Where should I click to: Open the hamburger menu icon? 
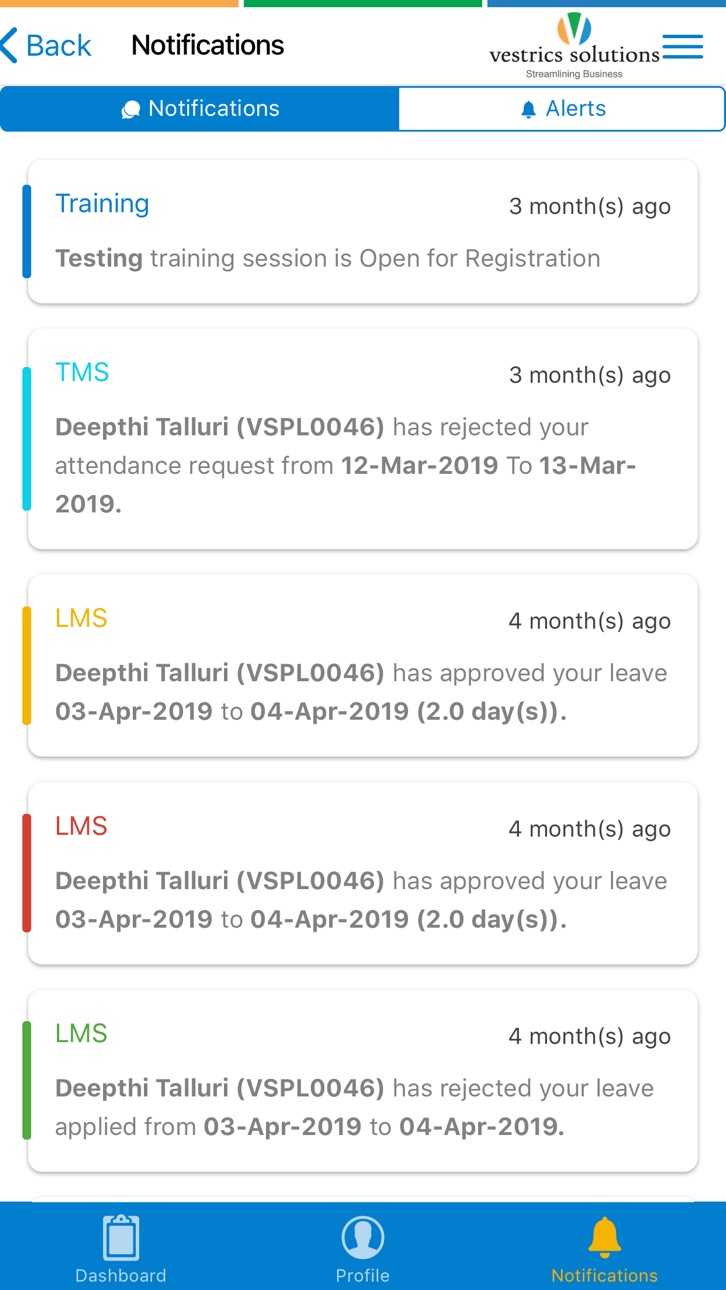682,47
